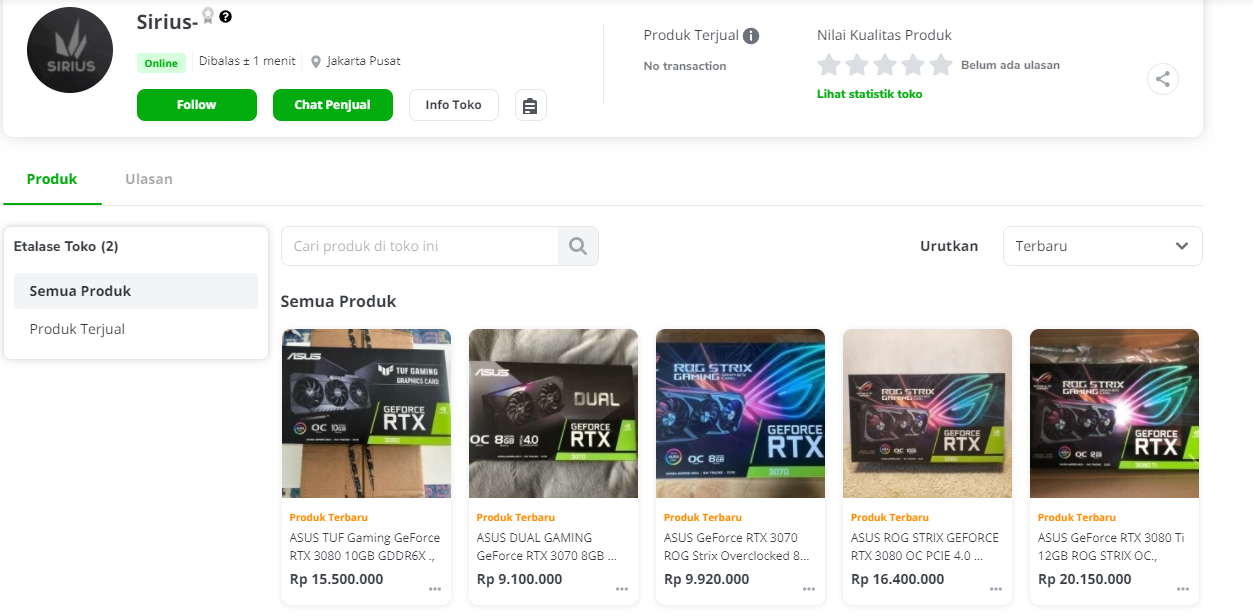Open the Info Toko button
The height and width of the screenshot is (616, 1253).
point(453,105)
